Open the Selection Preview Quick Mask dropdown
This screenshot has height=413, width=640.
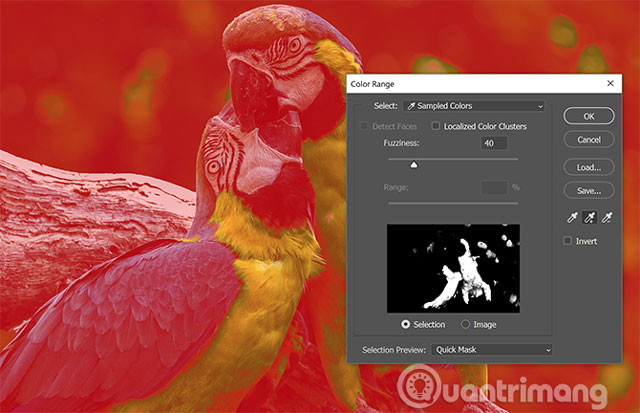pyautogui.click(x=492, y=350)
